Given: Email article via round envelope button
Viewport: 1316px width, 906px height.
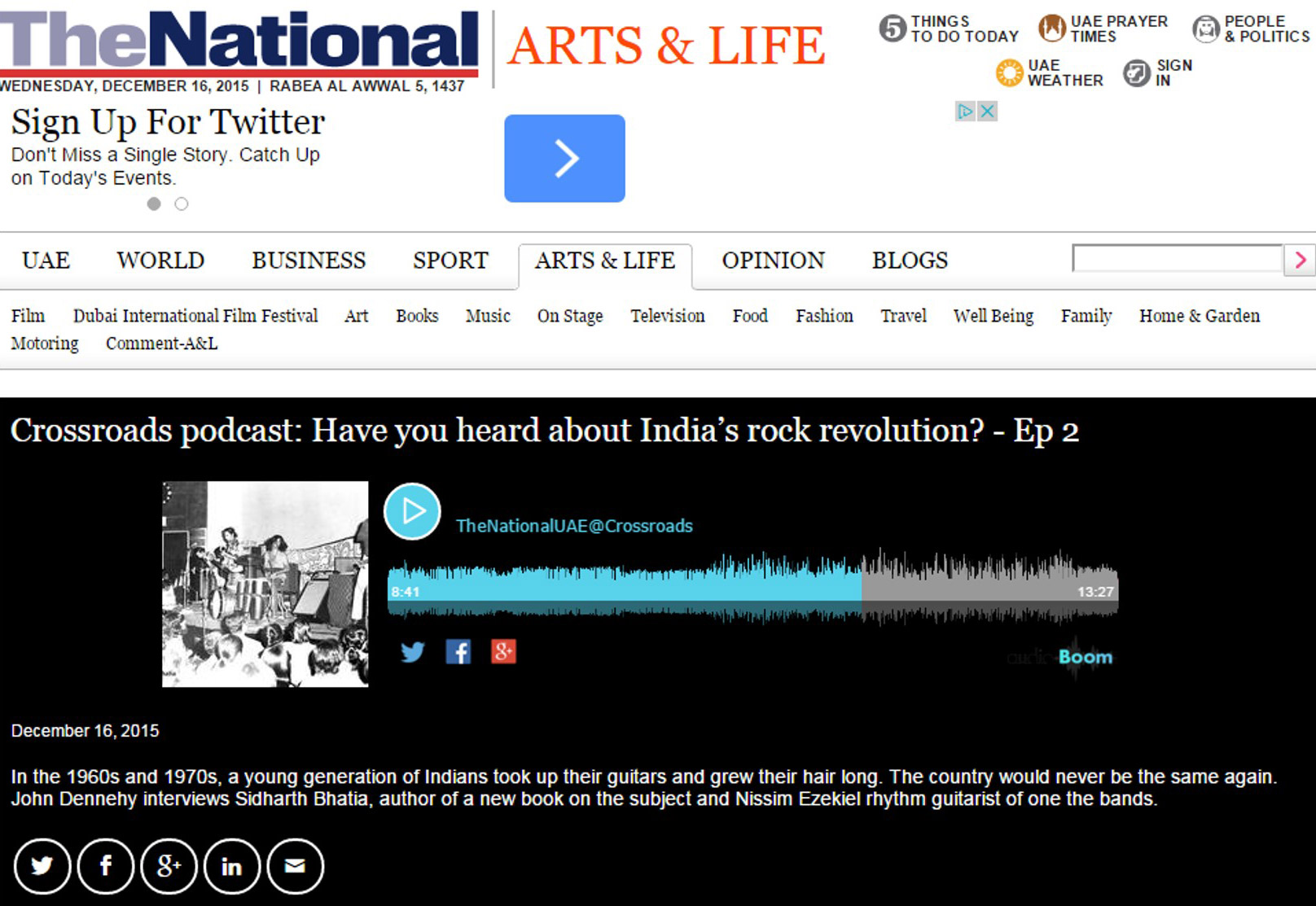Looking at the screenshot, I should tap(295, 866).
